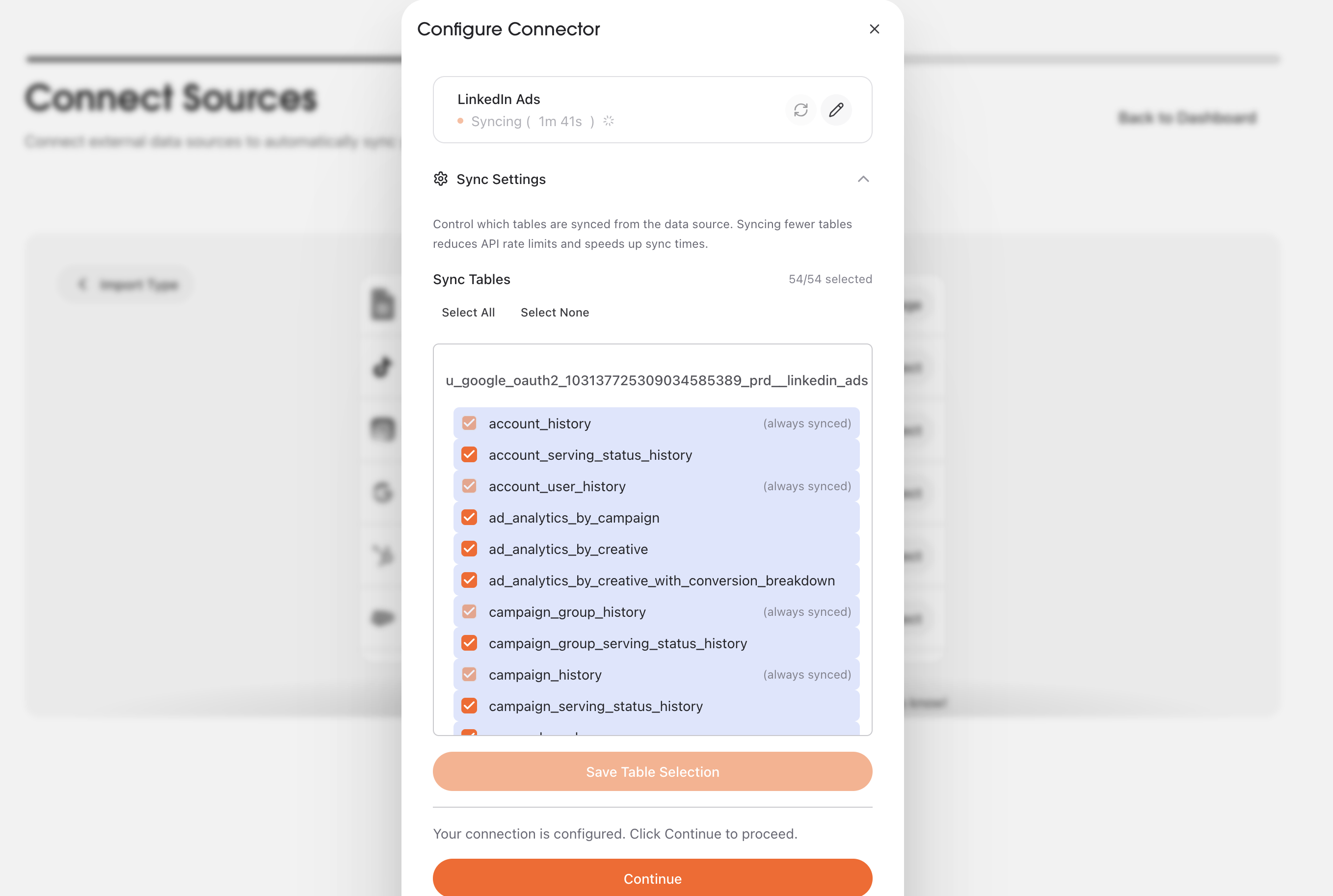Image resolution: width=1333 pixels, height=896 pixels.
Task: Close the Configure Connector dialog
Action: click(x=874, y=28)
